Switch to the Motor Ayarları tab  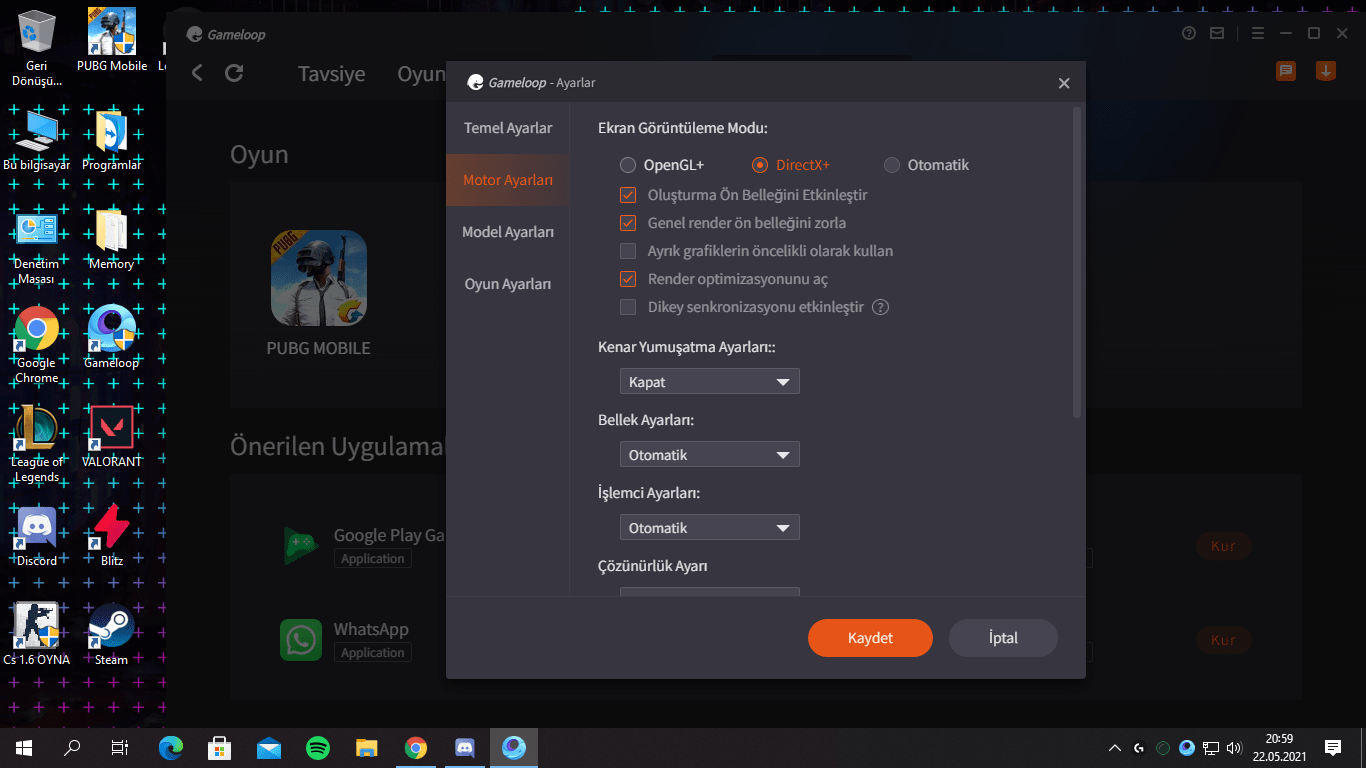[508, 180]
